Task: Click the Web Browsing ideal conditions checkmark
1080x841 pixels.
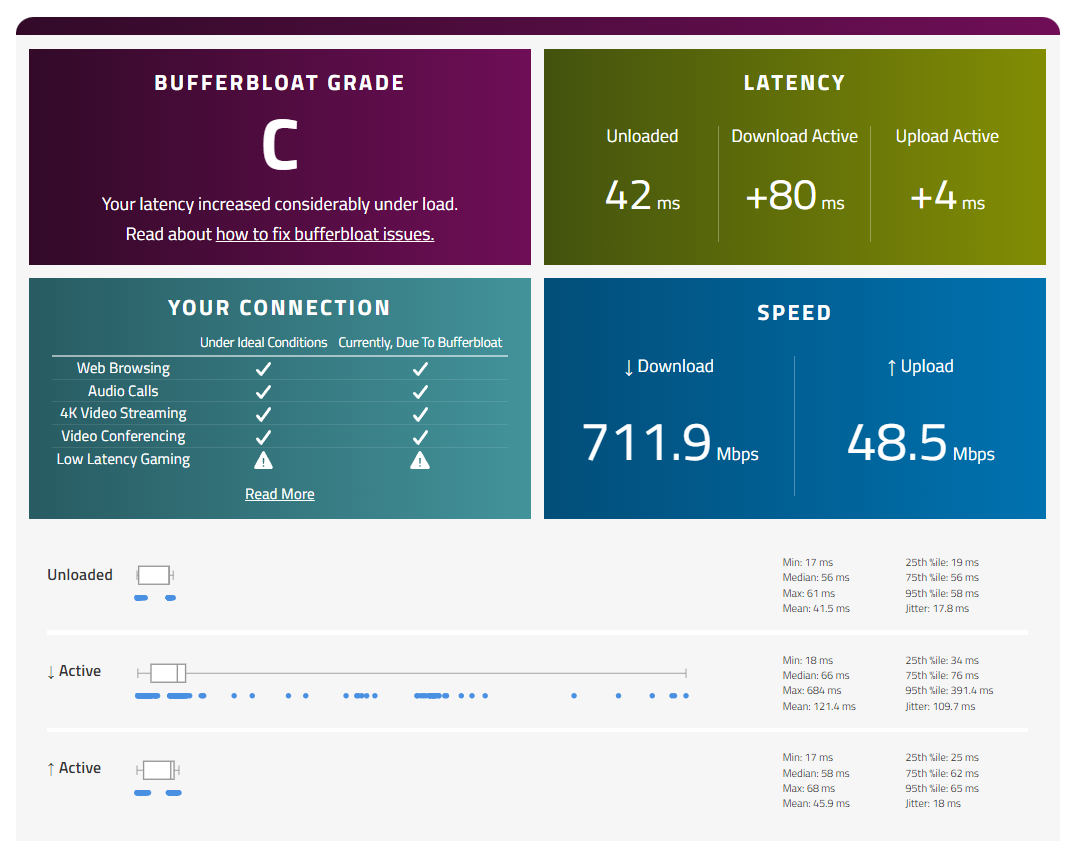Action: (263, 369)
